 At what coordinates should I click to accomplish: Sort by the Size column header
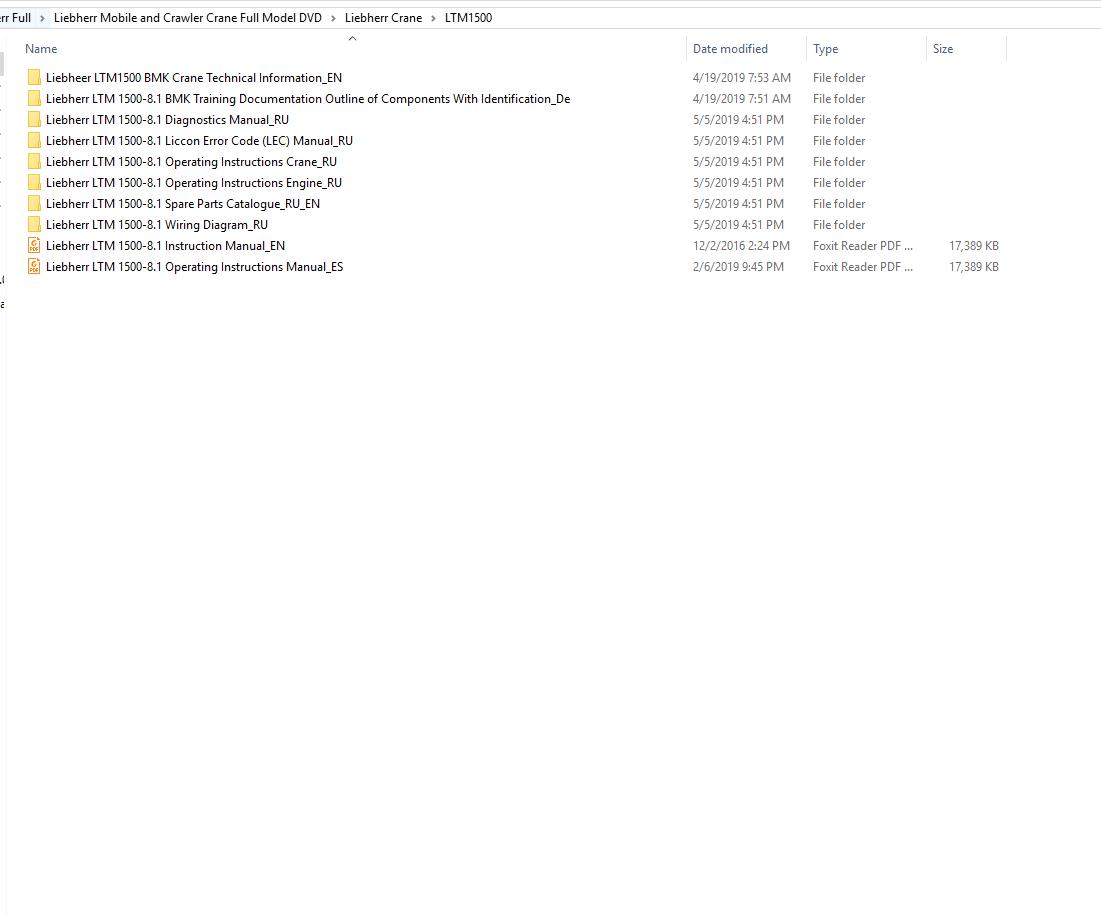click(943, 49)
